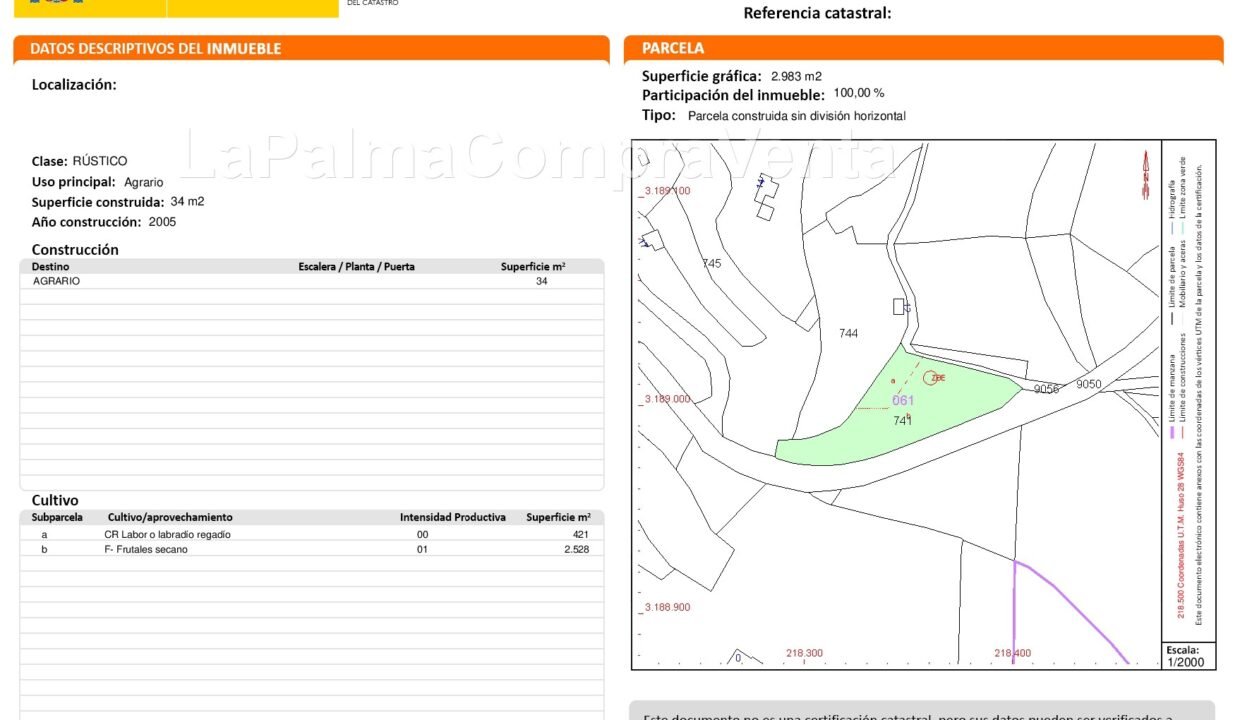This screenshot has height=720, width=1240.
Task: Click the 'CR Labor o labradío regadío' row
Action: point(312,534)
